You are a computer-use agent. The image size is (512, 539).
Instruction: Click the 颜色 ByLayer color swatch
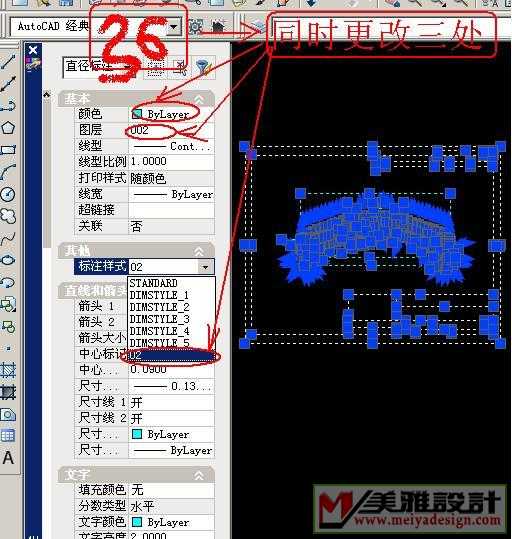pyautogui.click(x=137, y=114)
